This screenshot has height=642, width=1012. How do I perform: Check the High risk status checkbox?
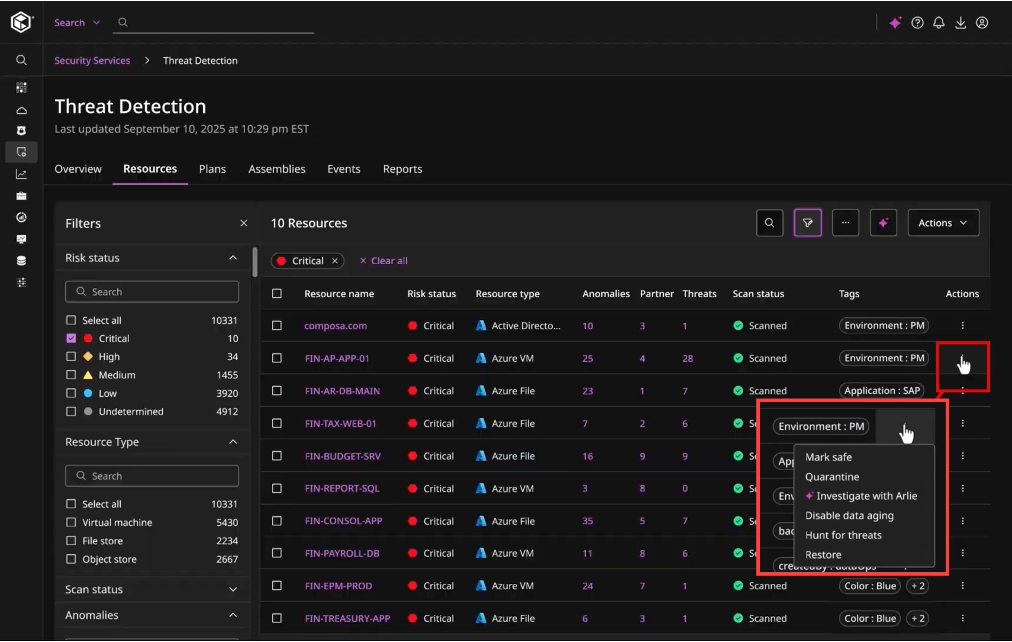click(71, 357)
